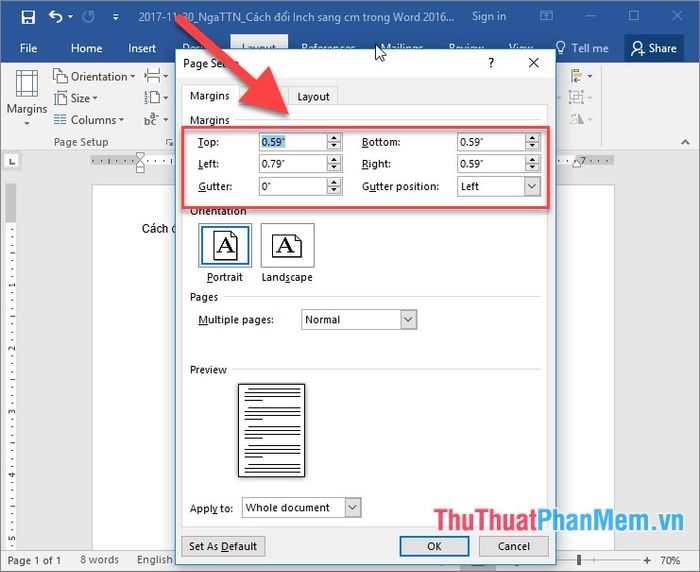Click the English language indicator in status bar
Image resolution: width=700 pixels, height=572 pixels.
click(154, 559)
